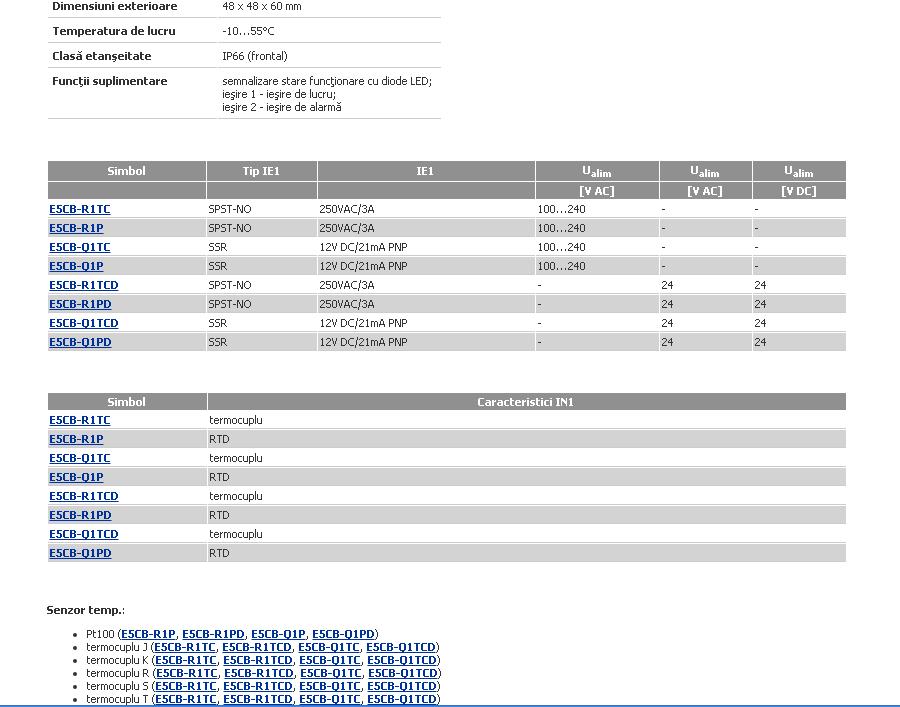Screen dimensions: 900x707
Task: Follow E5CB-Q1TC link in termocuplu K bullet
Action: [330, 661]
